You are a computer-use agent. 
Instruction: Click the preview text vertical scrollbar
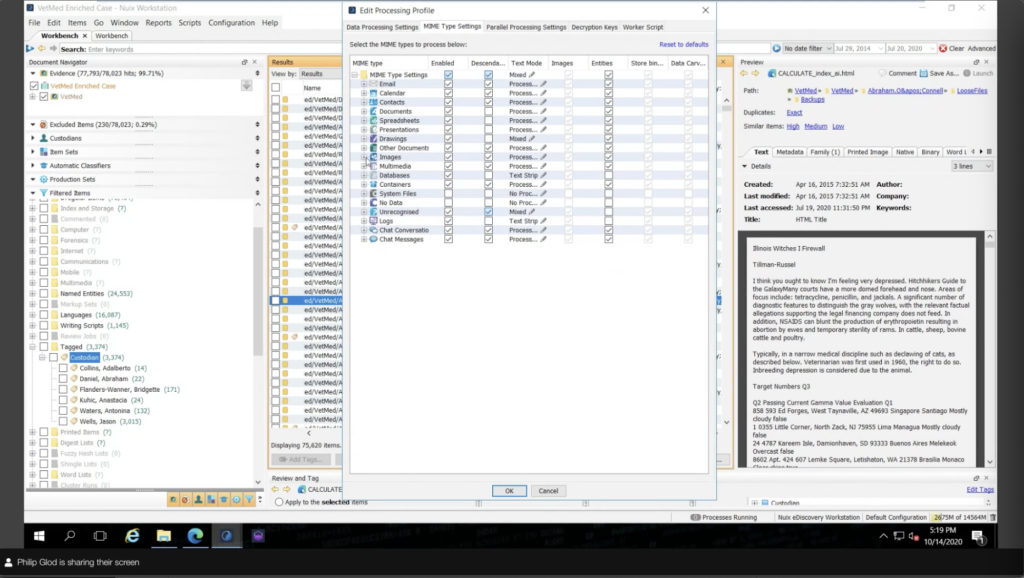tap(990, 349)
